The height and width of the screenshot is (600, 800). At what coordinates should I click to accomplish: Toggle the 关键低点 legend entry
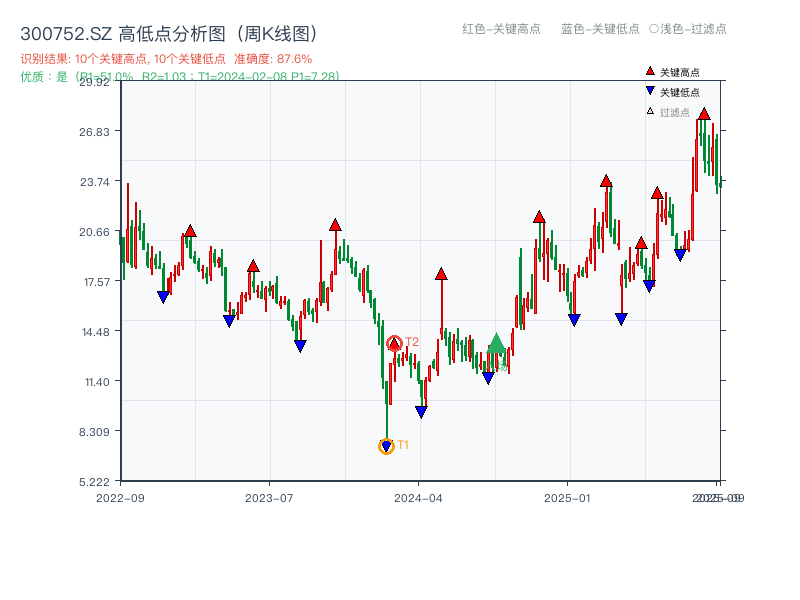673,92
